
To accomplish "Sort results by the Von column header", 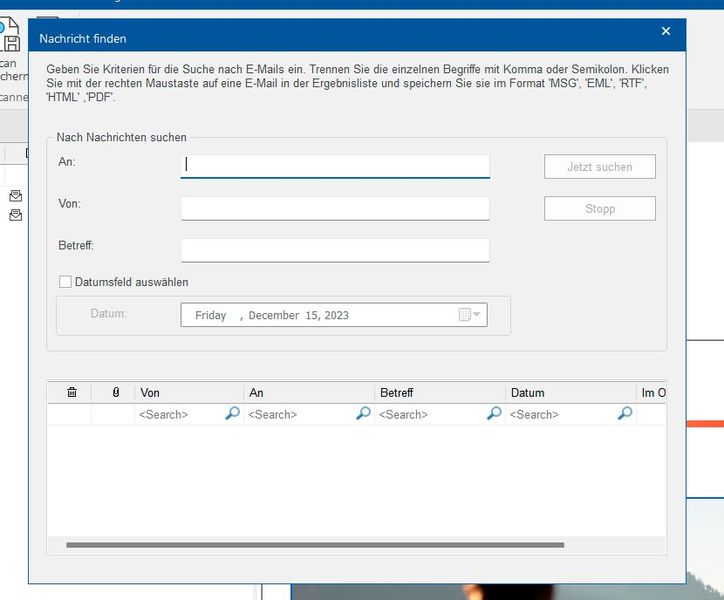I will [x=190, y=393].
